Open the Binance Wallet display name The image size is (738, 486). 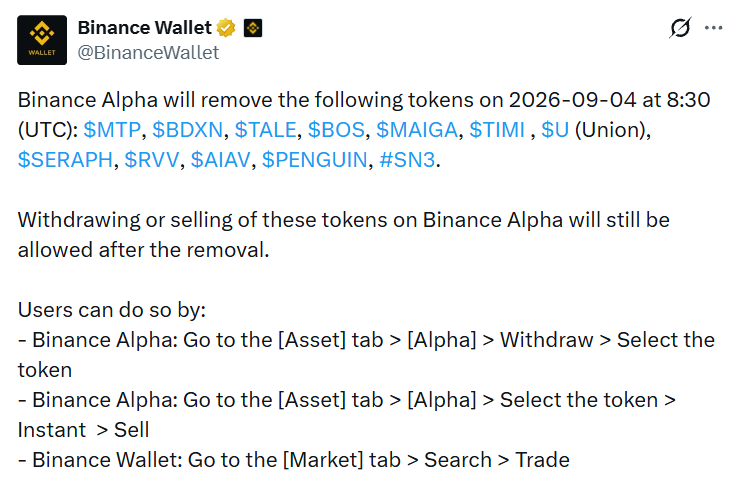tap(144, 28)
